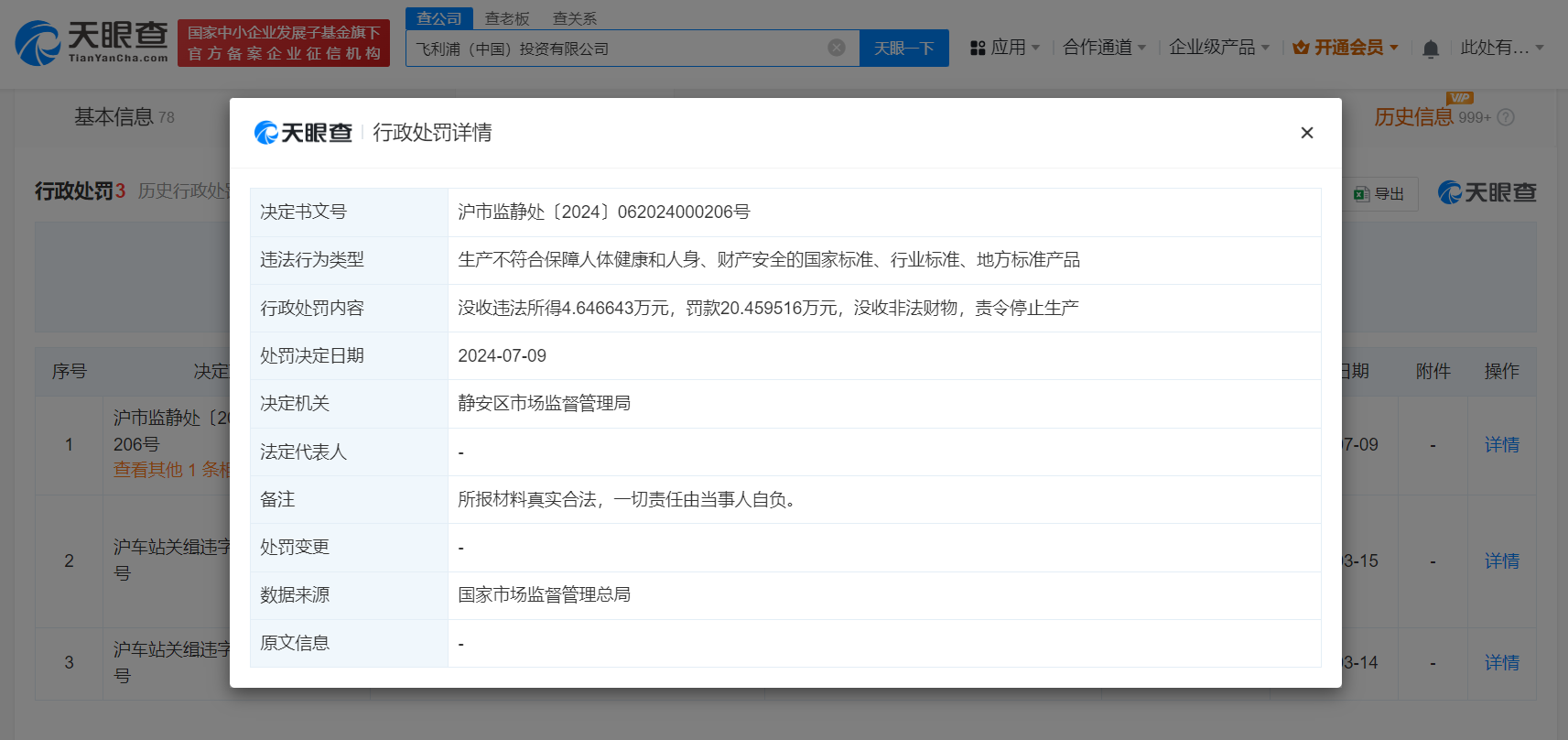
Task: Open the 历史信息 tab
Action: click(1413, 117)
